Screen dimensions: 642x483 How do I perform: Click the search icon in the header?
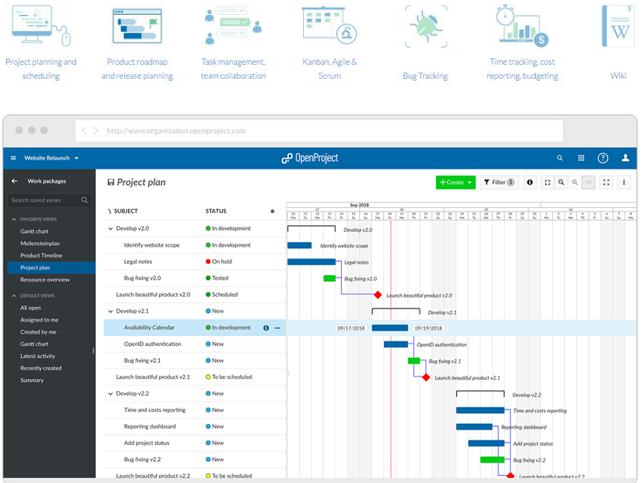click(x=560, y=158)
